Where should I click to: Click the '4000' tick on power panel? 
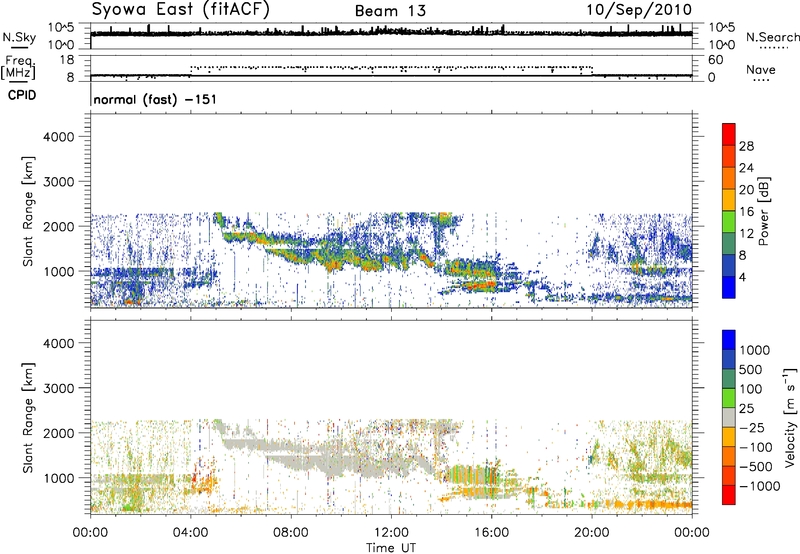tap(58, 137)
